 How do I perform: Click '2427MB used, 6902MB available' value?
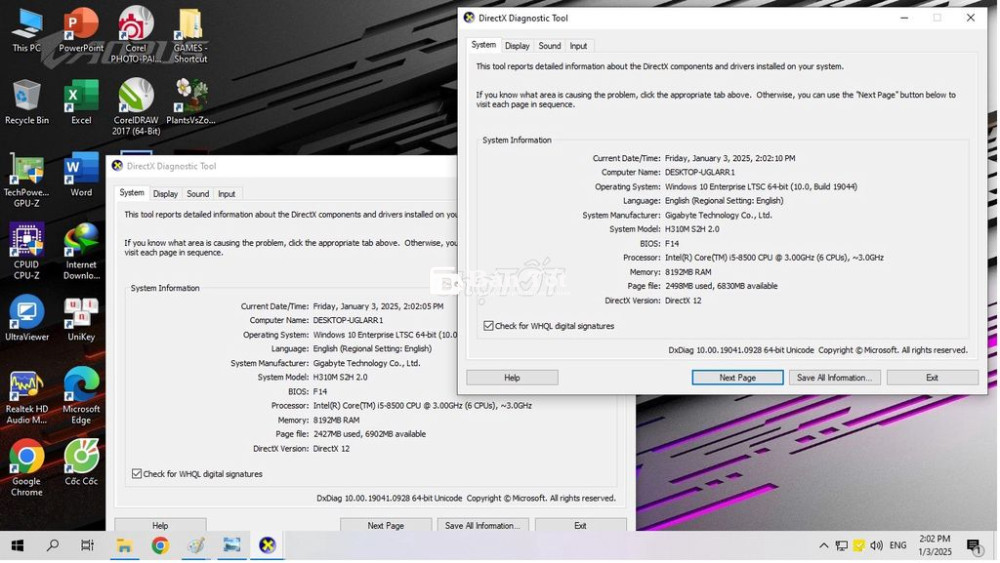tap(369, 434)
